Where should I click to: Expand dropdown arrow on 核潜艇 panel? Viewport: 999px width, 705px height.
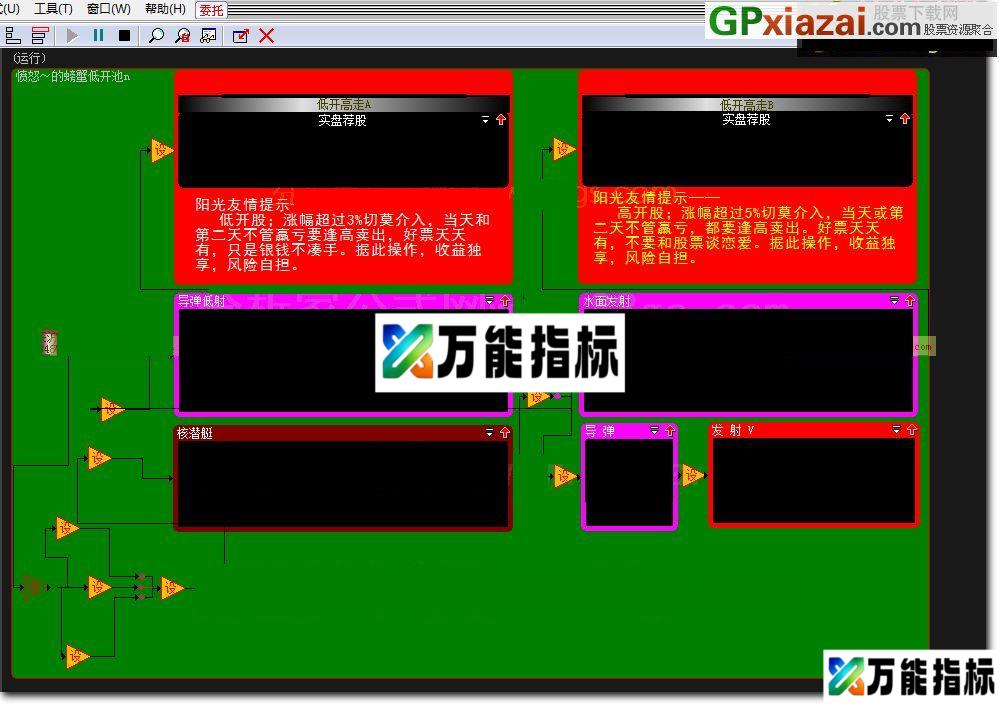tap(490, 433)
